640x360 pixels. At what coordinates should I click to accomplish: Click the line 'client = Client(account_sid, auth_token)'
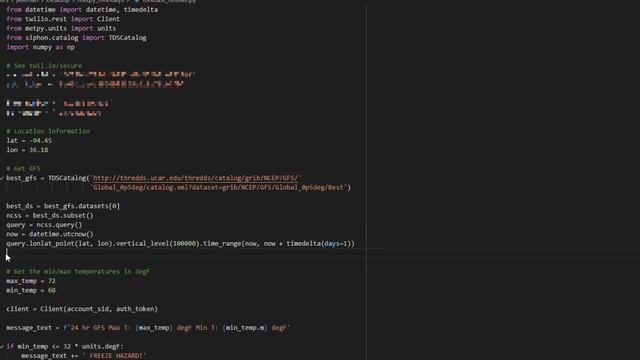click(82, 309)
